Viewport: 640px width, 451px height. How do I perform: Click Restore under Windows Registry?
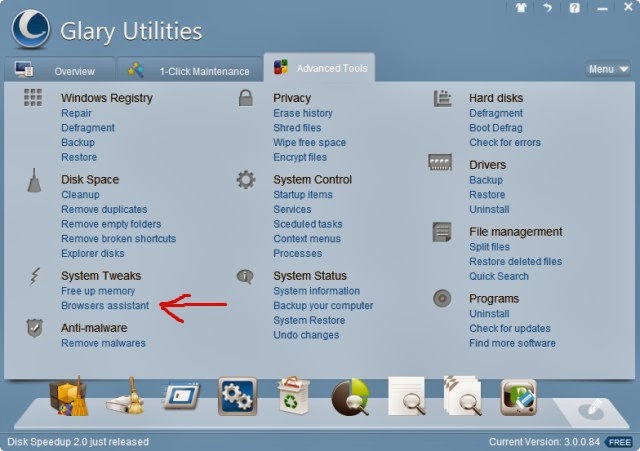(x=79, y=157)
